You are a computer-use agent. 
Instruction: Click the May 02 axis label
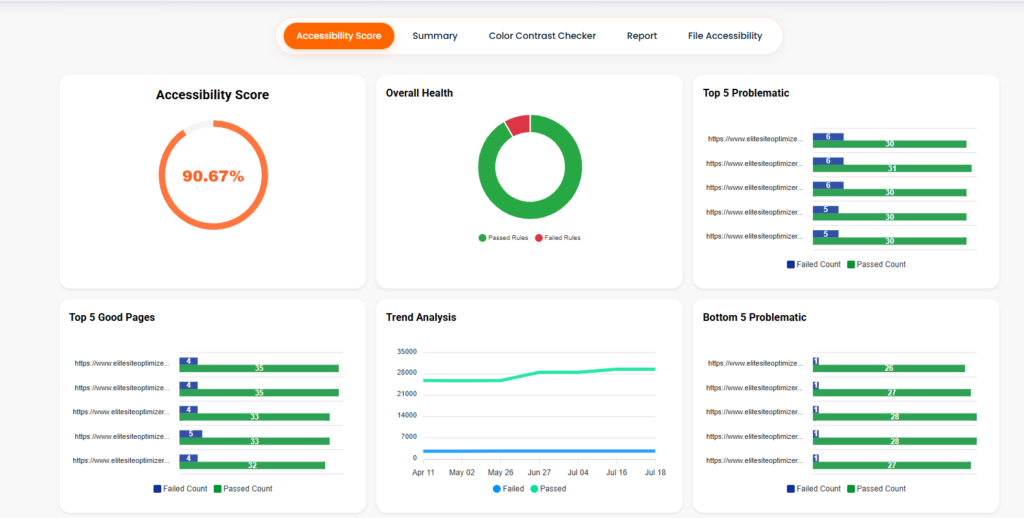pyautogui.click(x=462, y=472)
